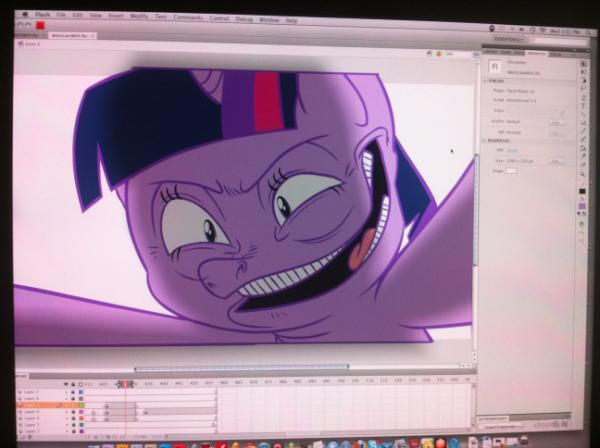The image size is (600, 448).
Task: Click the stage horizontal scrollbar thumb
Action: coord(241,368)
